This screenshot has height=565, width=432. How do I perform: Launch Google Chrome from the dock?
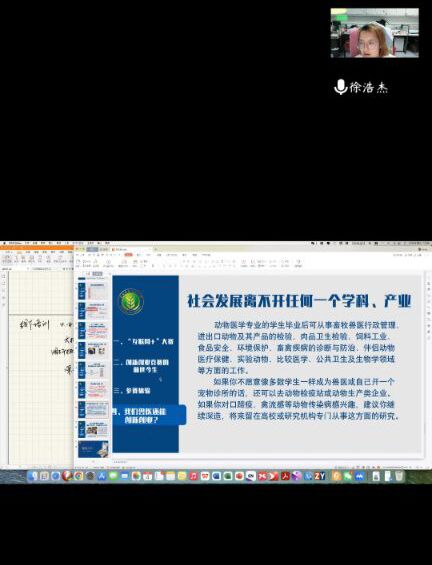(x=78, y=476)
